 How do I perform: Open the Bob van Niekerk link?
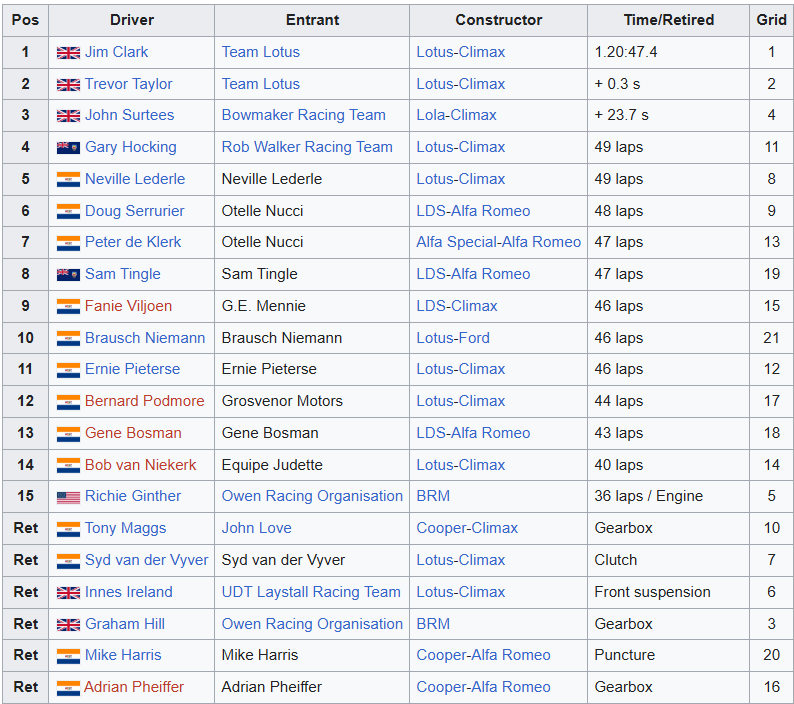(x=141, y=465)
